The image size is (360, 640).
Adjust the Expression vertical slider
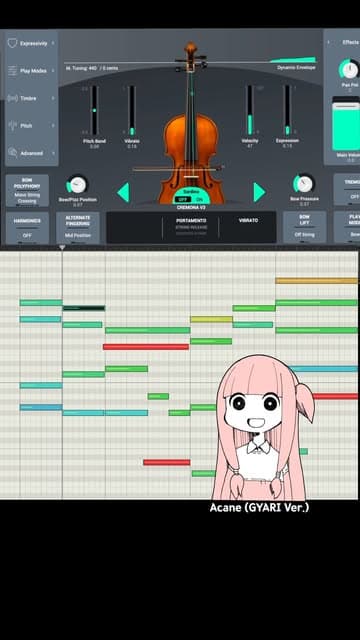tap(287, 110)
